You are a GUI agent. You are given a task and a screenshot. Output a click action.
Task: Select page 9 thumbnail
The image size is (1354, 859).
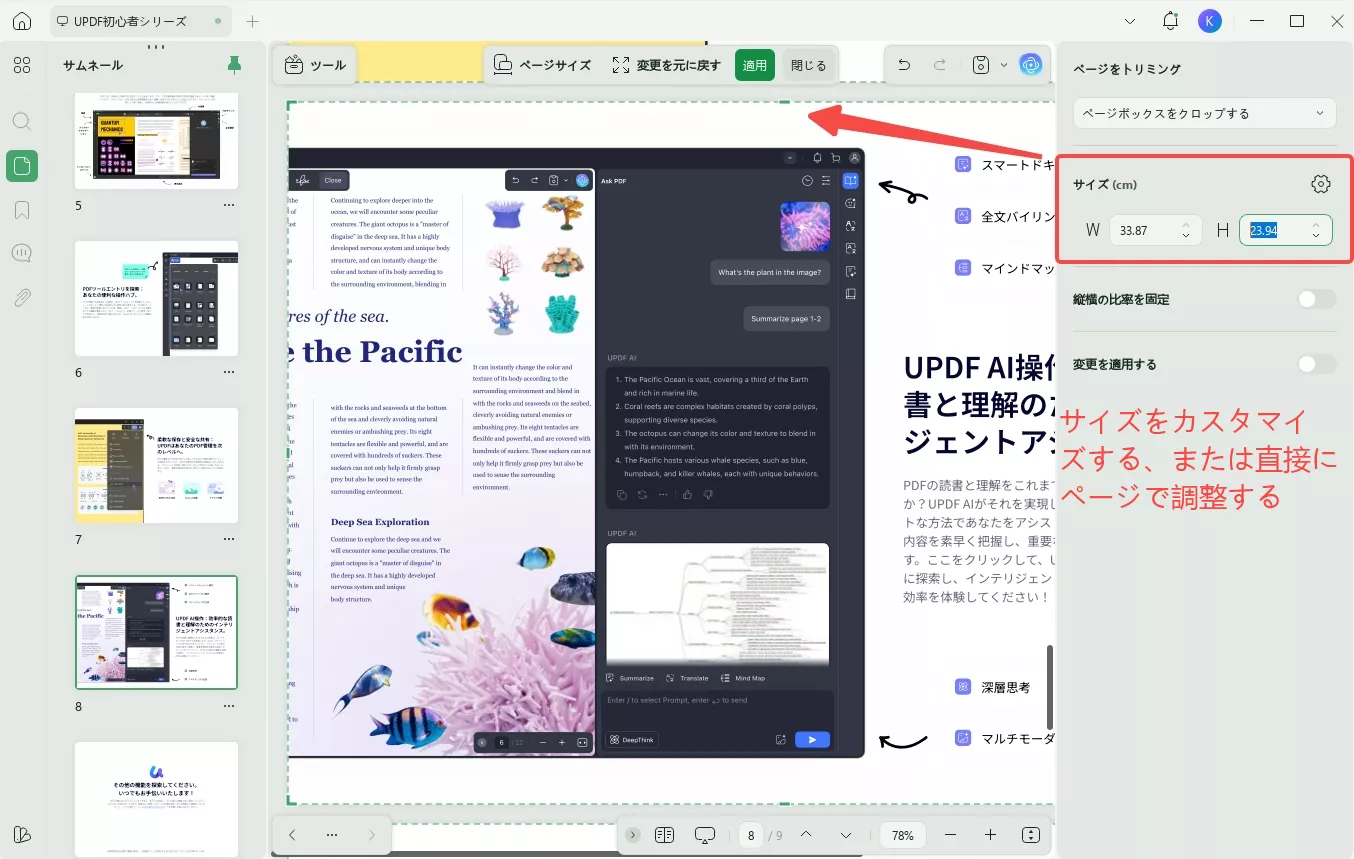click(x=157, y=799)
